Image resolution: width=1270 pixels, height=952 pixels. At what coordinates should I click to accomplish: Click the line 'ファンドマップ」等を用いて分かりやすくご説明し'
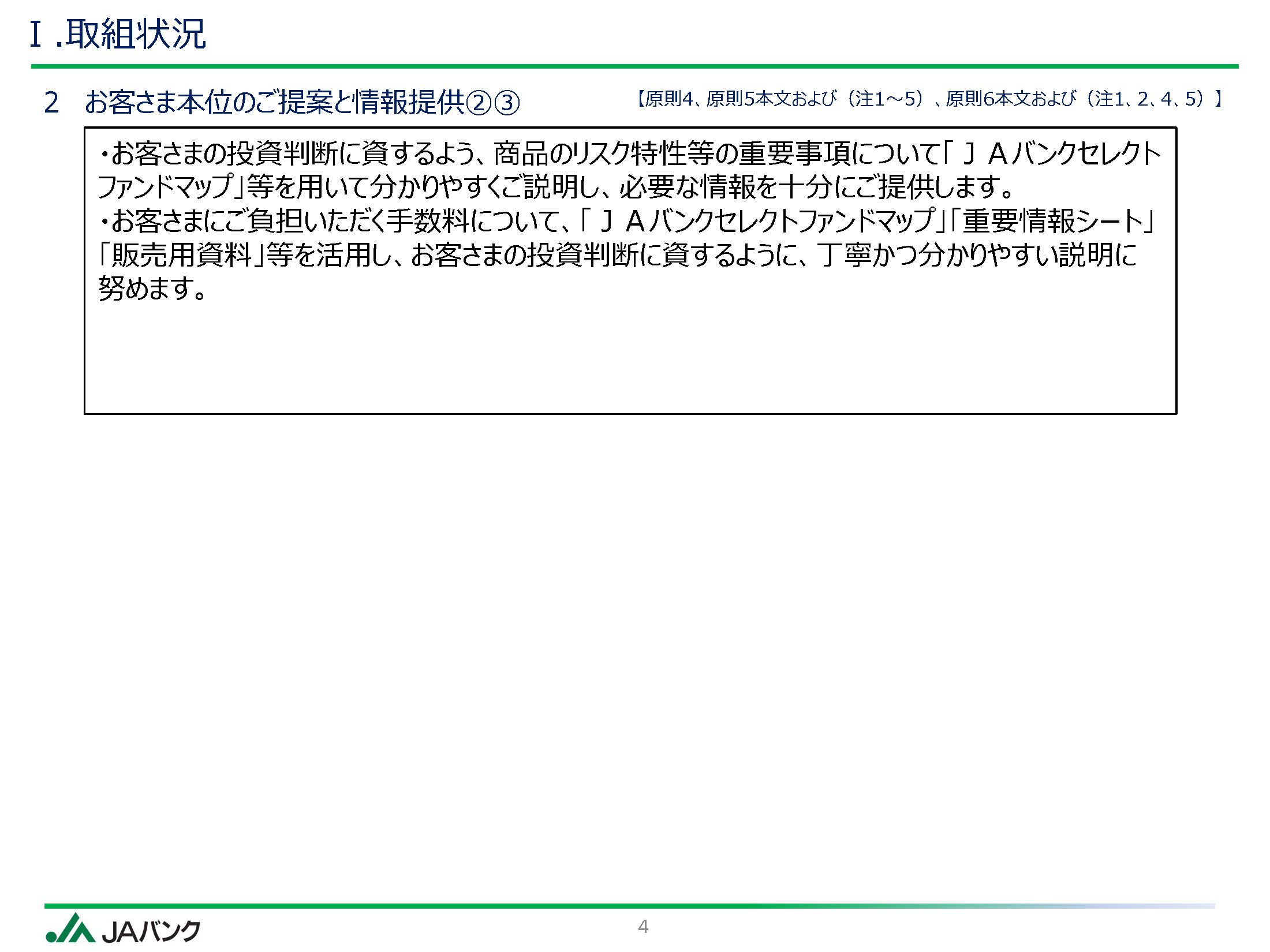[557, 186]
